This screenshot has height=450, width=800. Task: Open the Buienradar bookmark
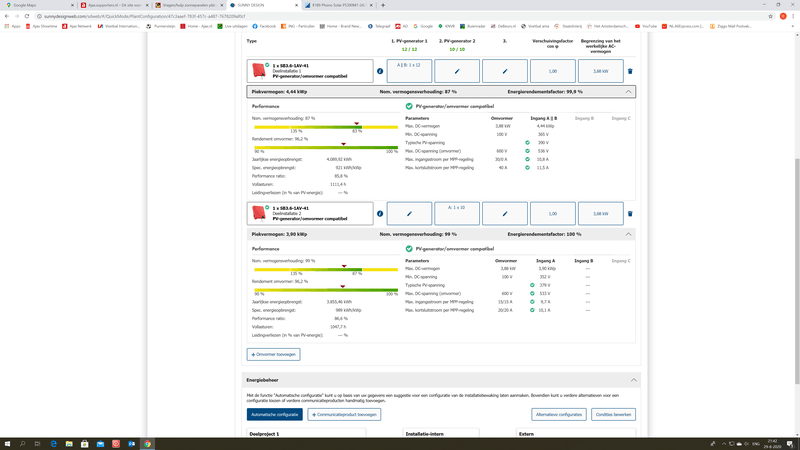pos(473,26)
